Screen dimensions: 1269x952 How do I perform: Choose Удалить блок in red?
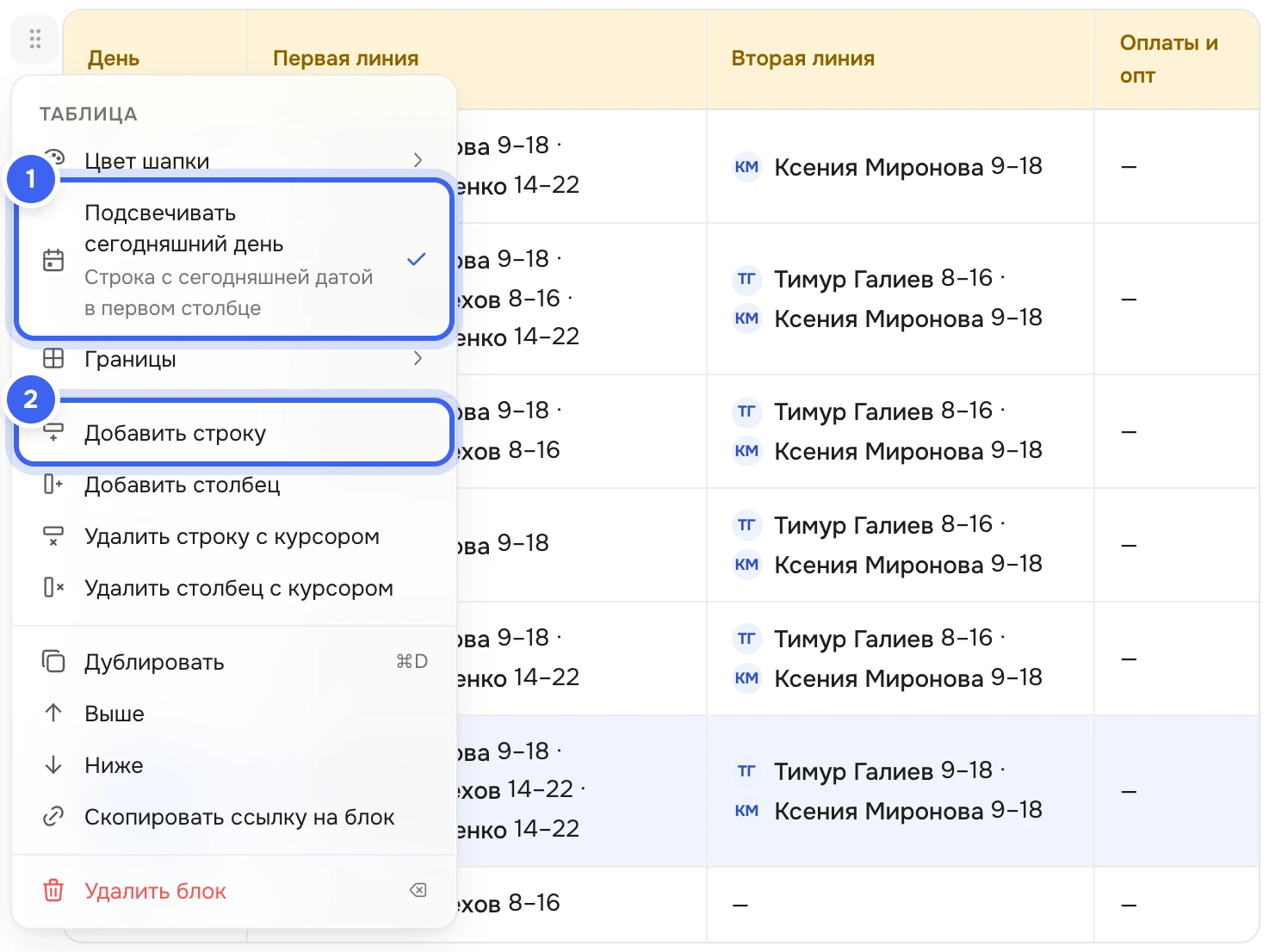click(x=234, y=891)
